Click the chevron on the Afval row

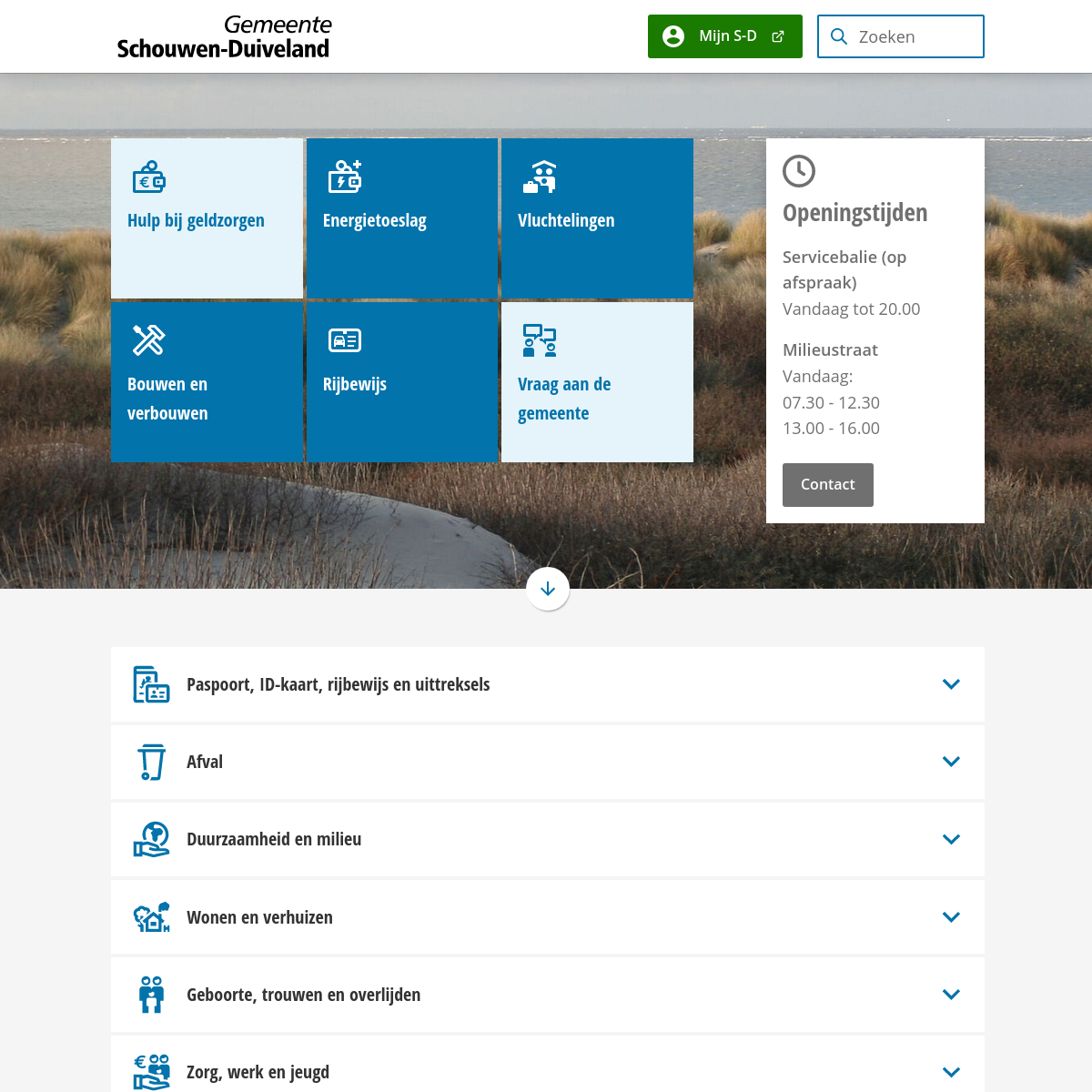(x=952, y=762)
